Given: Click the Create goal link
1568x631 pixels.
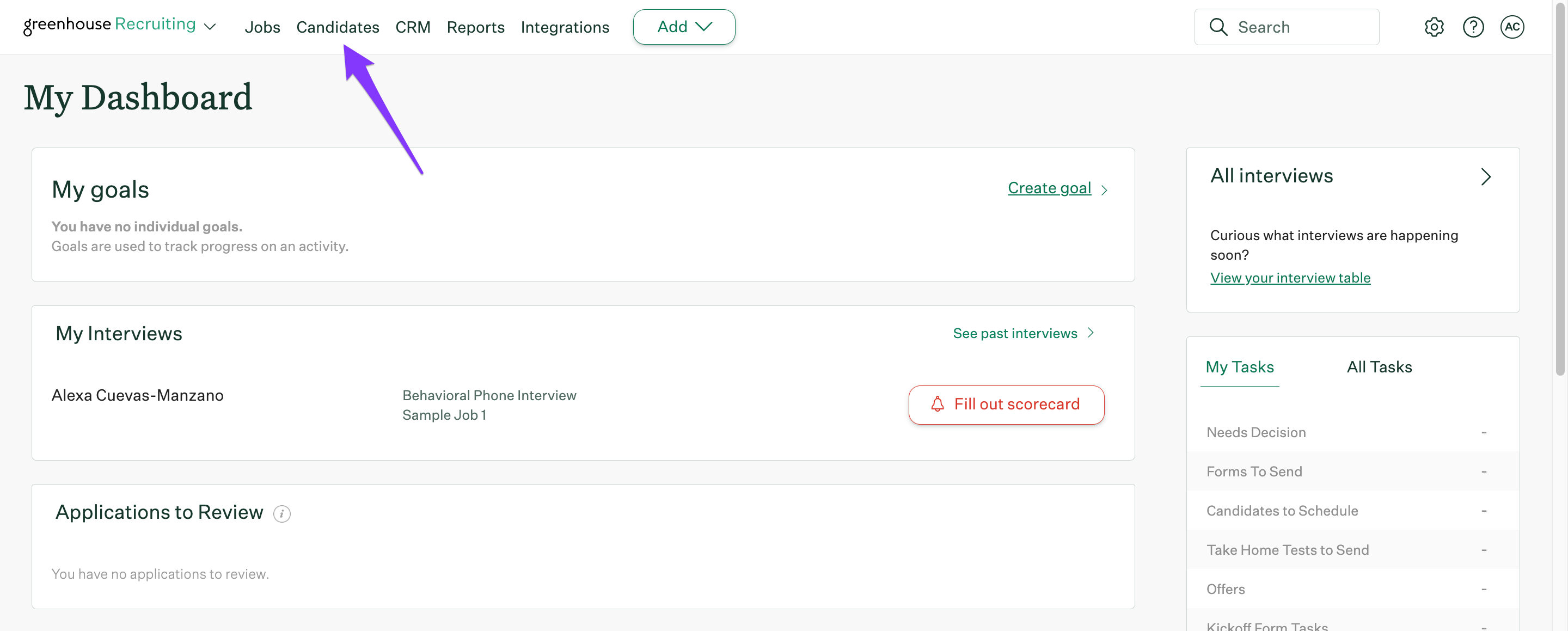Looking at the screenshot, I should point(1049,188).
